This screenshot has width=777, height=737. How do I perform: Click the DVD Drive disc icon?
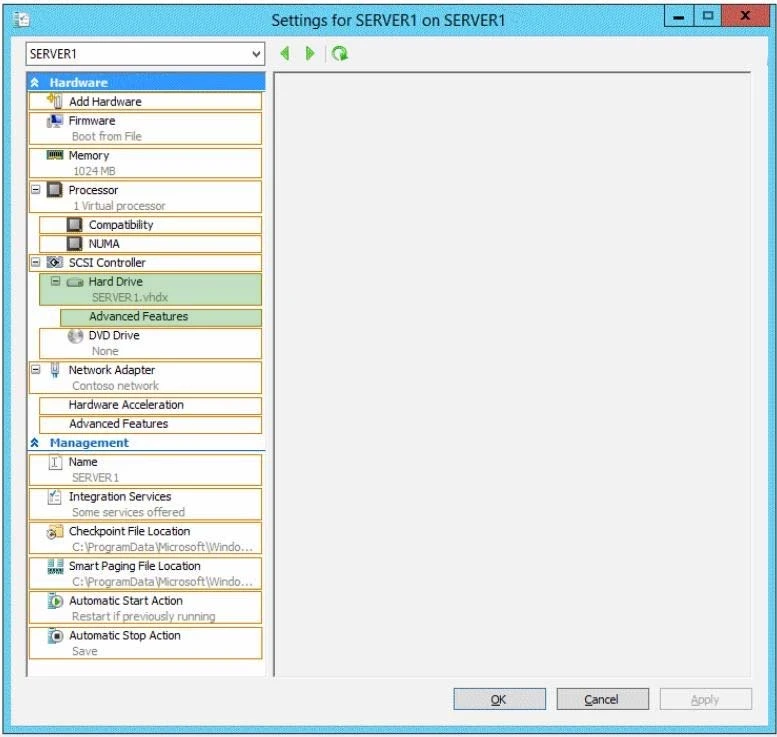point(75,336)
